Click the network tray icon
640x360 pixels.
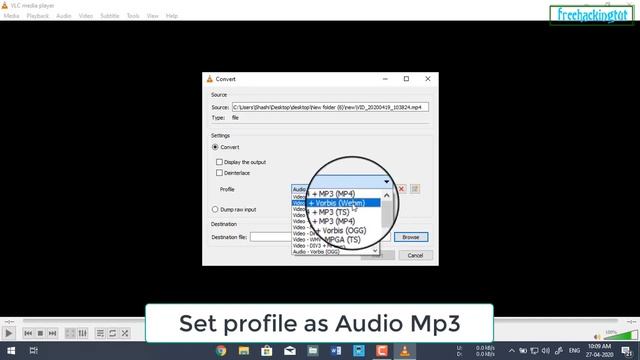pos(534,351)
